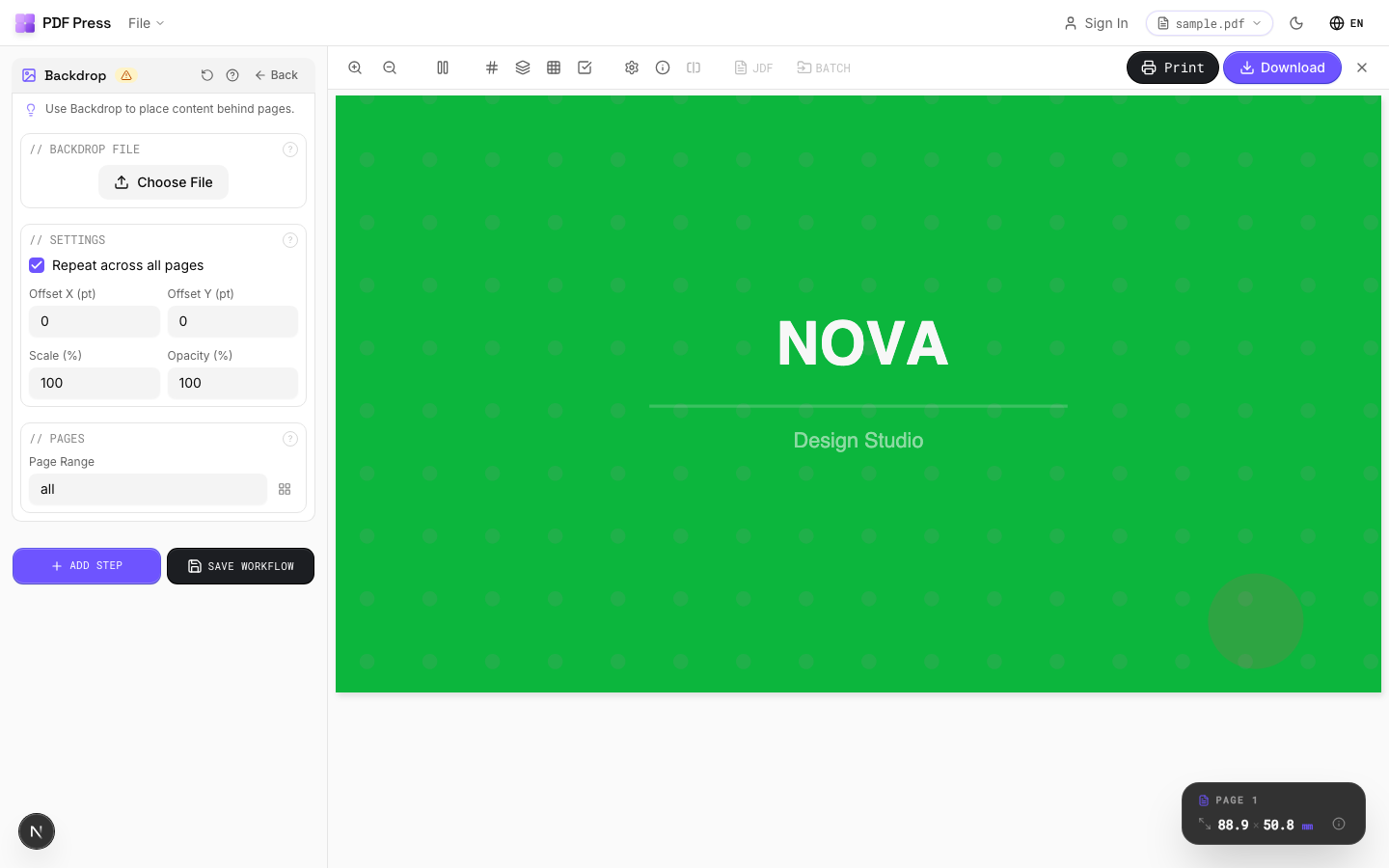The height and width of the screenshot is (868, 1389).
Task: Click Sign In
Action: point(1096,23)
